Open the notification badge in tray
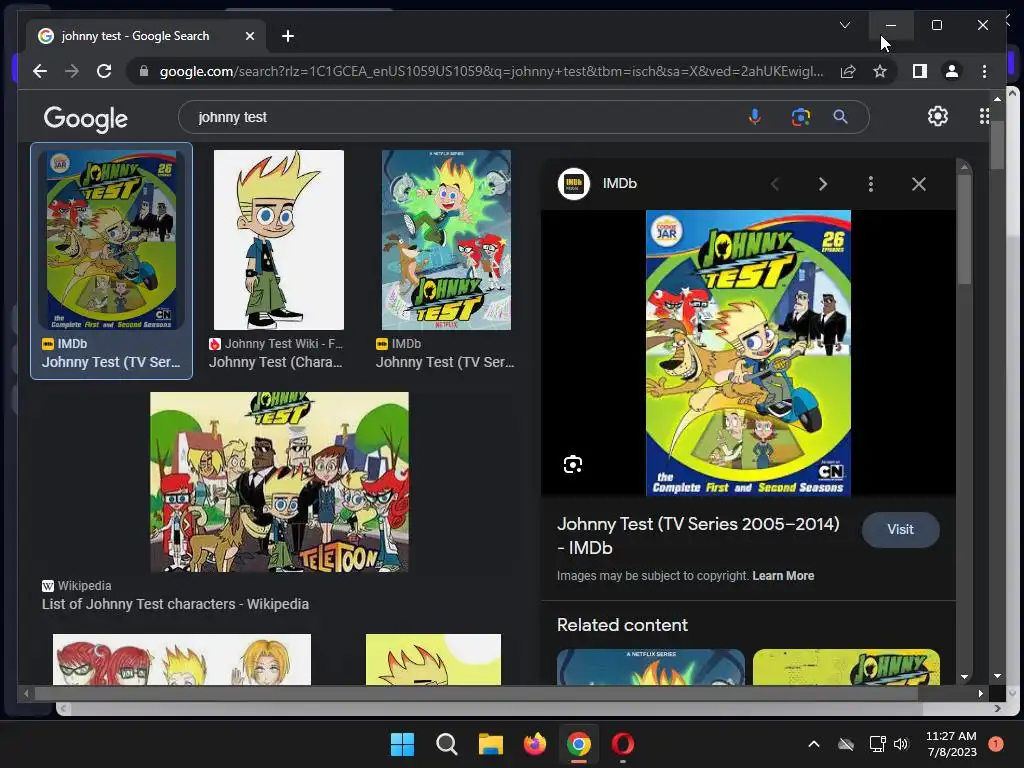1024x768 pixels. (996, 744)
